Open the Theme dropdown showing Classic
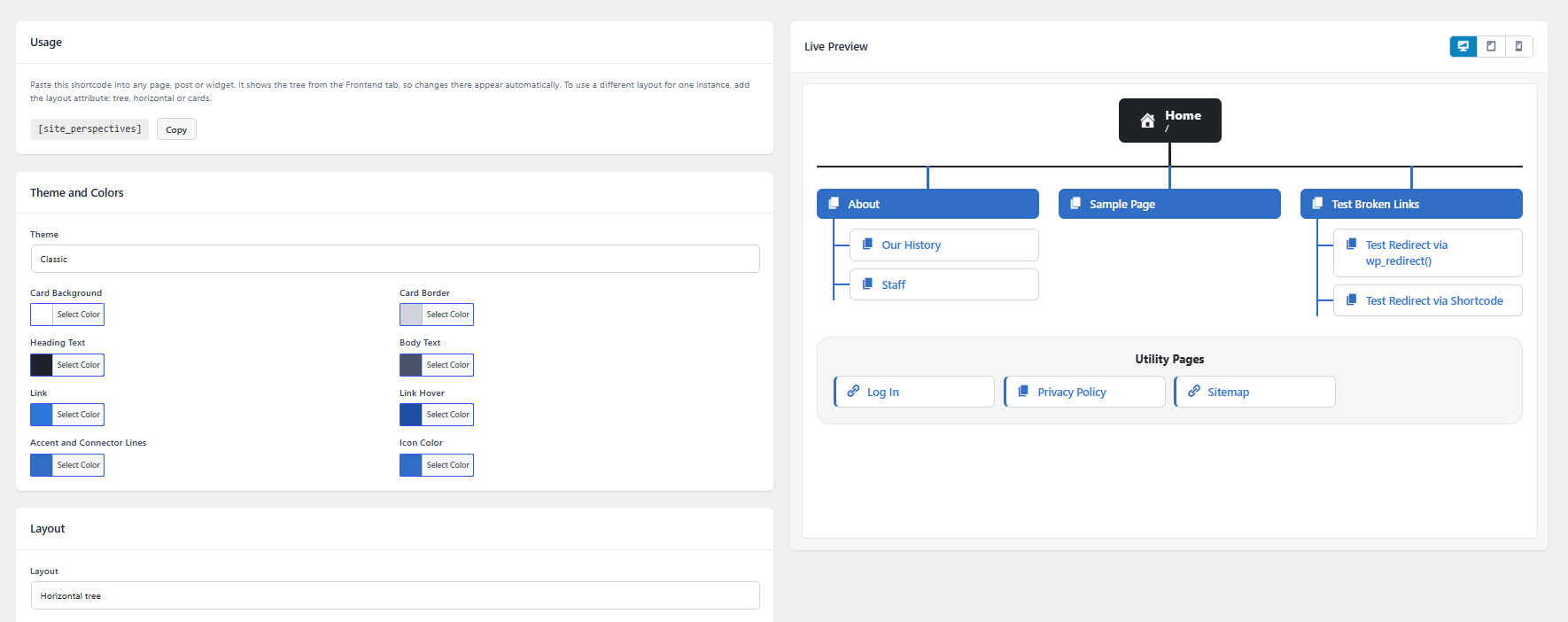The height and width of the screenshot is (622, 1568). [x=395, y=259]
